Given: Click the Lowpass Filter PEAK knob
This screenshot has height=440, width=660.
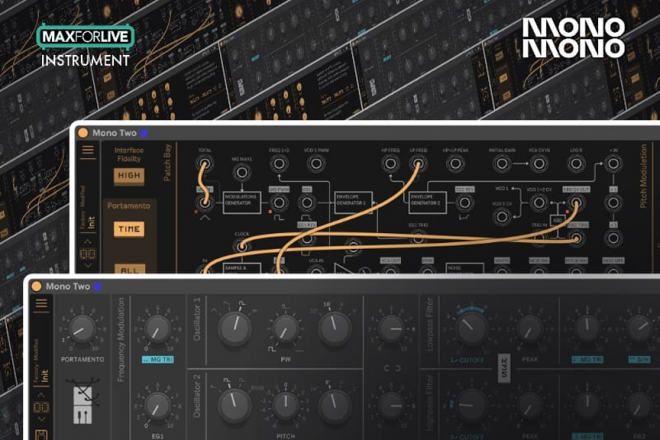Looking at the screenshot, I should 530,330.
